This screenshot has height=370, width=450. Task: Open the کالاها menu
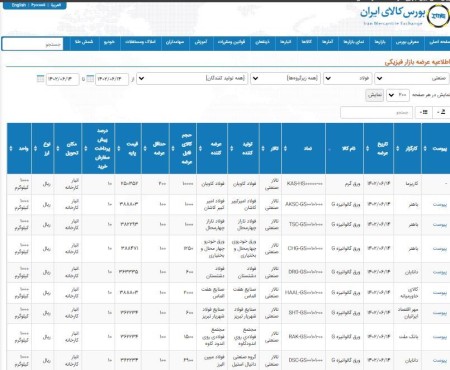306,42
